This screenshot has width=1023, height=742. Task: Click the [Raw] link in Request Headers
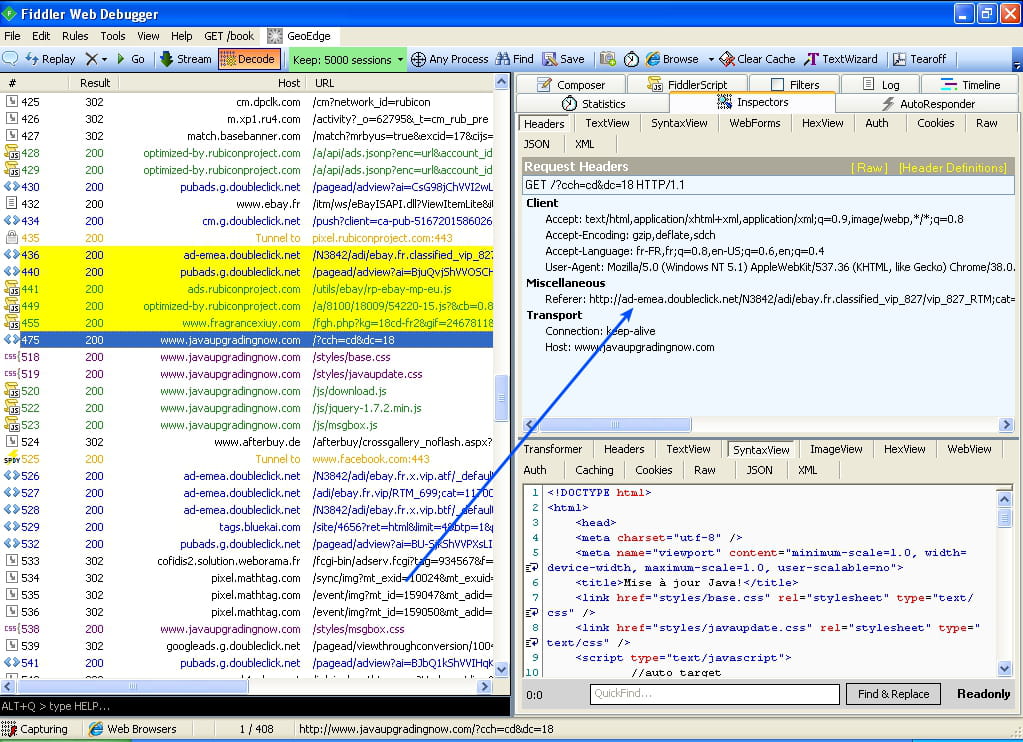(870, 168)
